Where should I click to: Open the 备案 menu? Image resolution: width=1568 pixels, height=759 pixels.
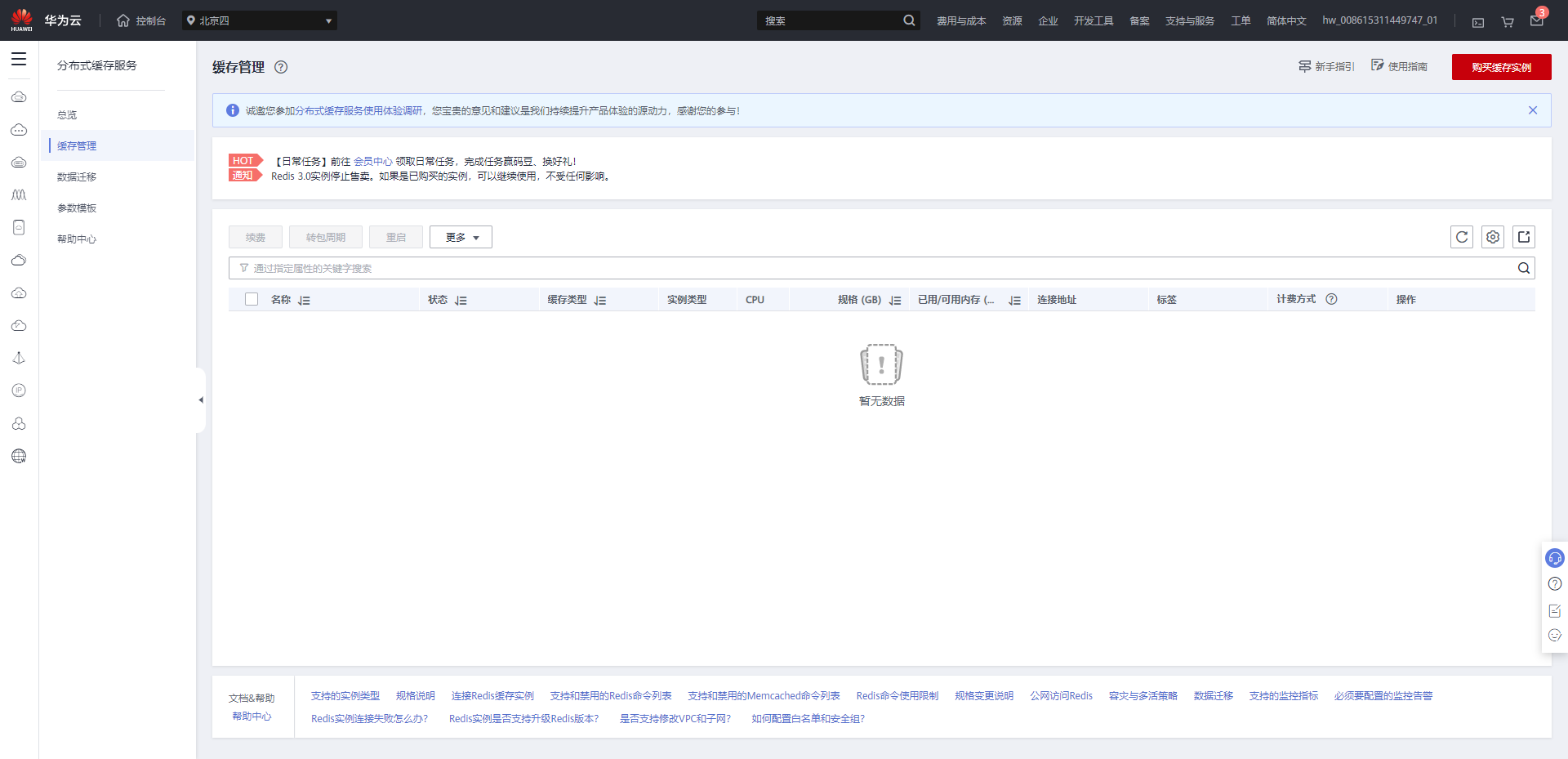click(x=1139, y=21)
